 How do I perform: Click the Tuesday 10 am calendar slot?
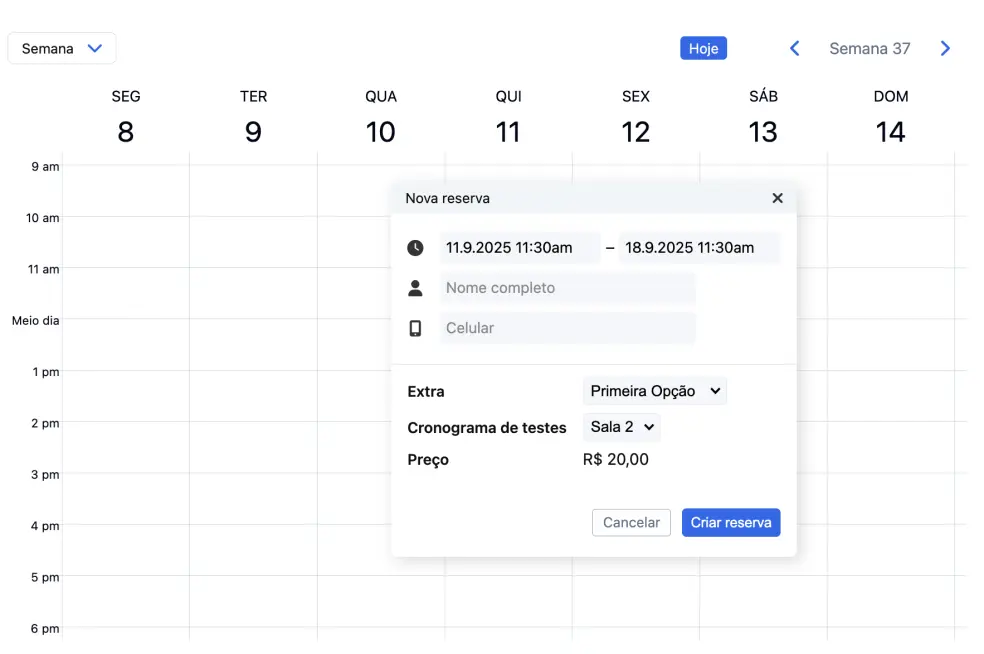(253, 242)
